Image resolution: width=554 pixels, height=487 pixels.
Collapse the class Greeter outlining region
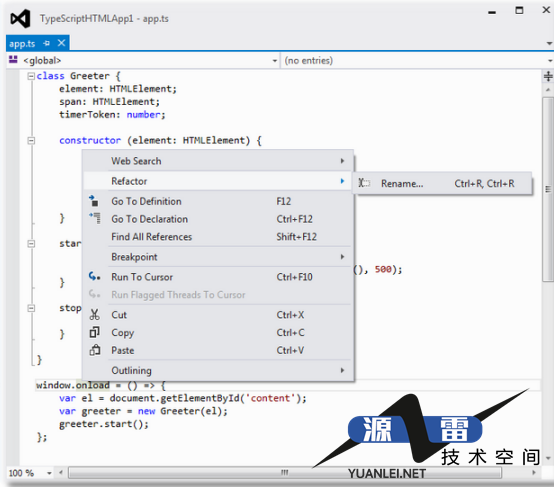(31, 76)
